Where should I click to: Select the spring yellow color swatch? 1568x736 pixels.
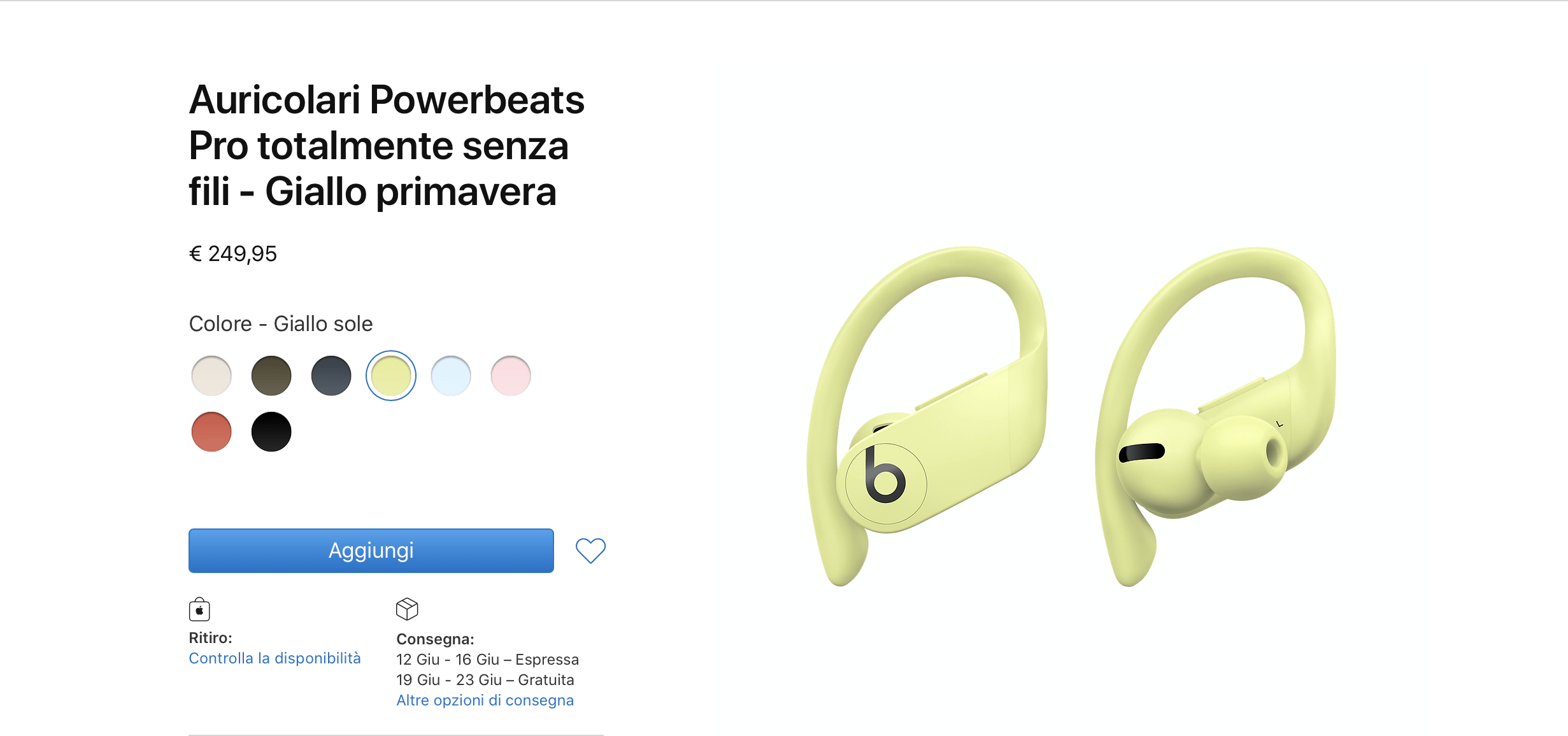391,376
